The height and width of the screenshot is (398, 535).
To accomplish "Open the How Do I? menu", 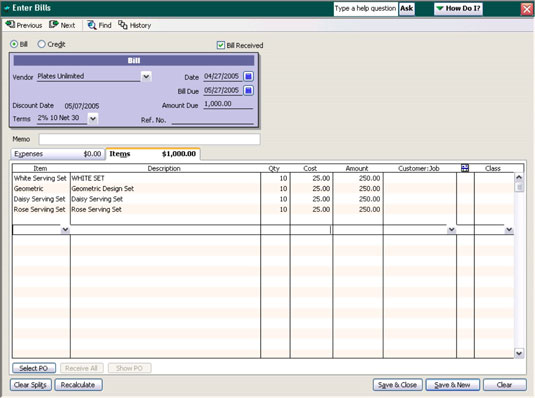I will coord(458,8).
